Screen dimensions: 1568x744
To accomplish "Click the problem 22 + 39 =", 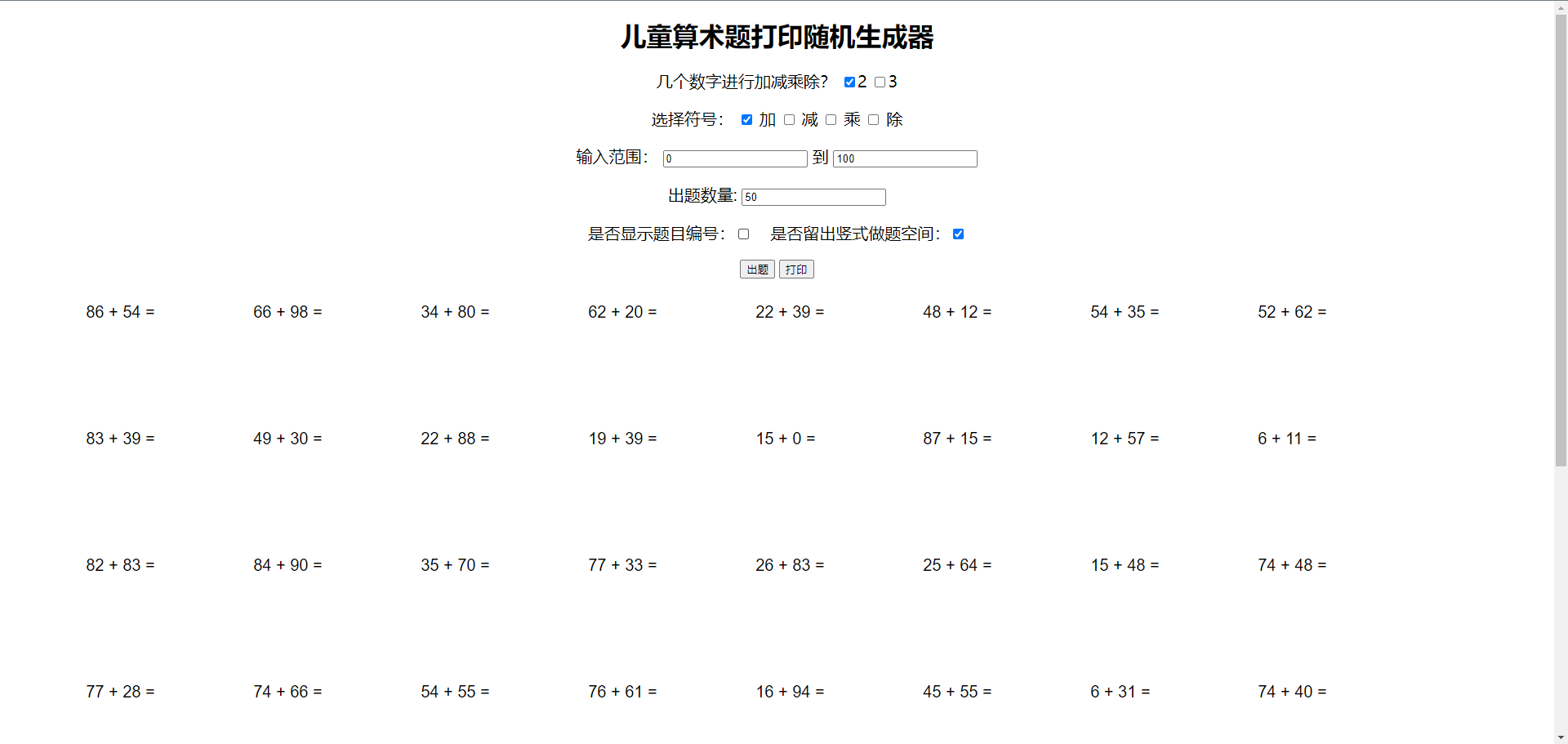I will [x=790, y=312].
